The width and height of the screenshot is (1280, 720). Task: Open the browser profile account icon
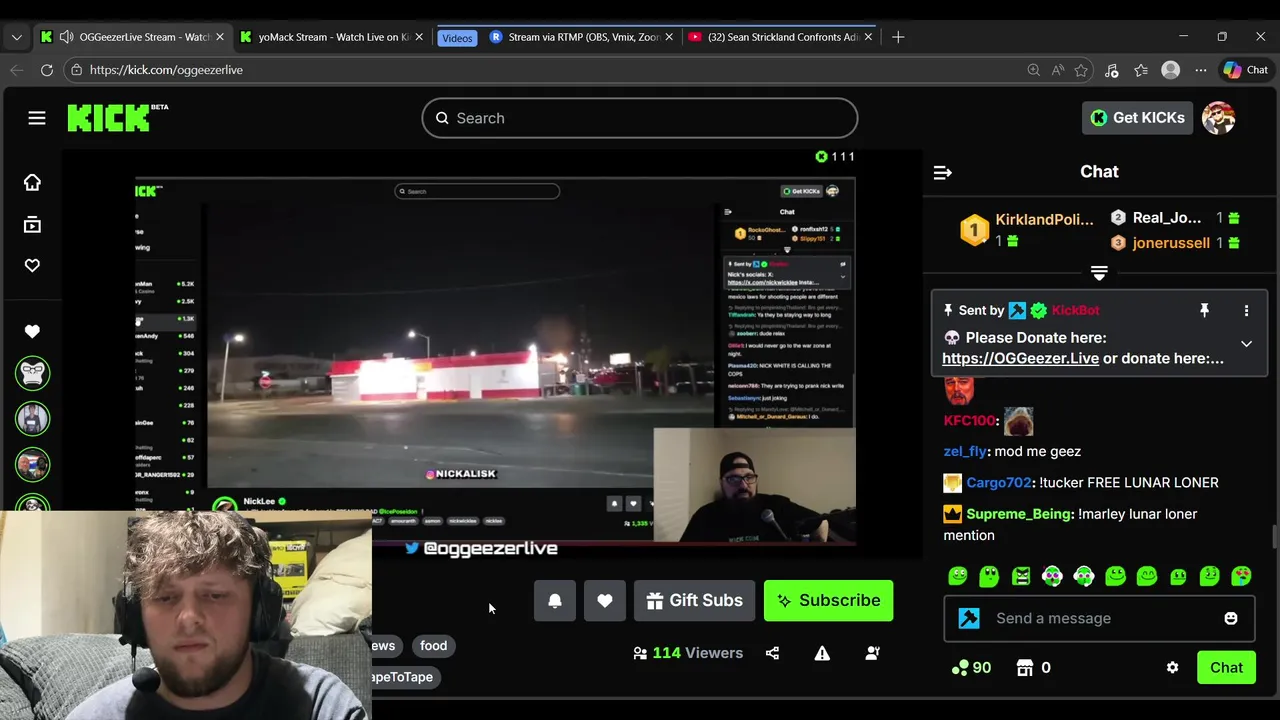point(1171,70)
